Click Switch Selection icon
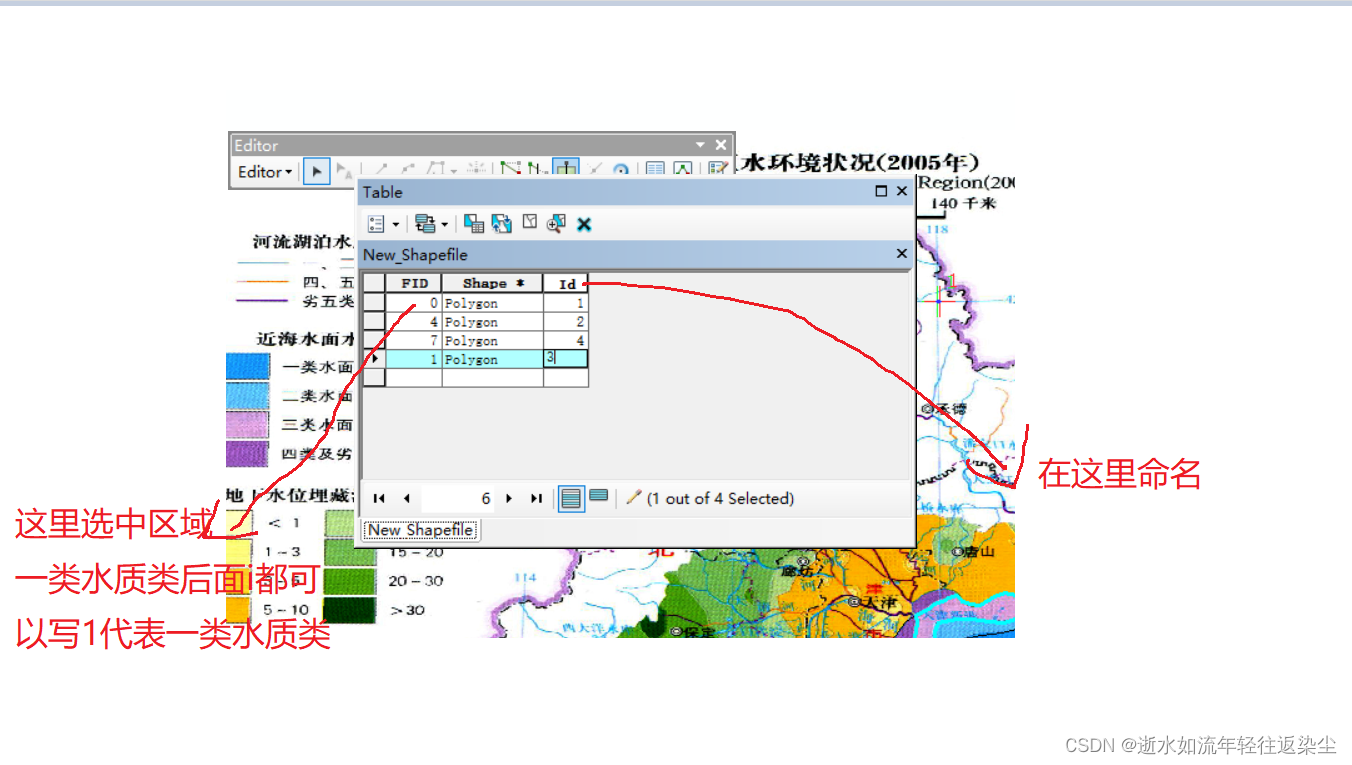1352x765 pixels. click(x=502, y=224)
